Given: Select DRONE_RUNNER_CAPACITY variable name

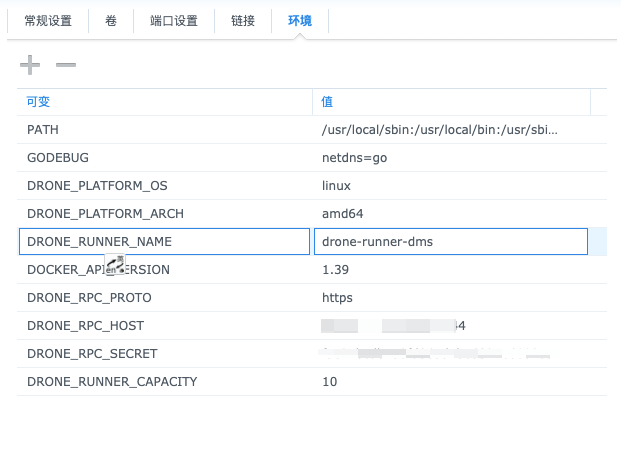Looking at the screenshot, I should 112,382.
